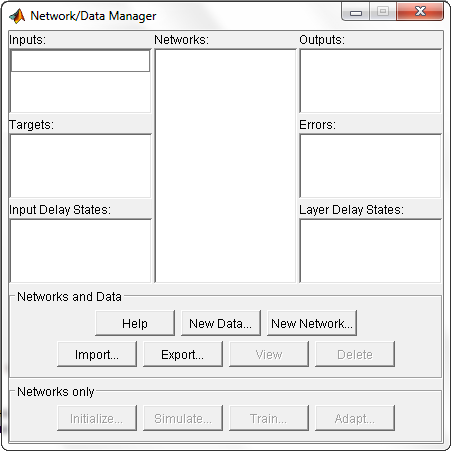Click inside the Networks list box
This screenshot has height=451, width=451.
pyautogui.click(x=225, y=166)
